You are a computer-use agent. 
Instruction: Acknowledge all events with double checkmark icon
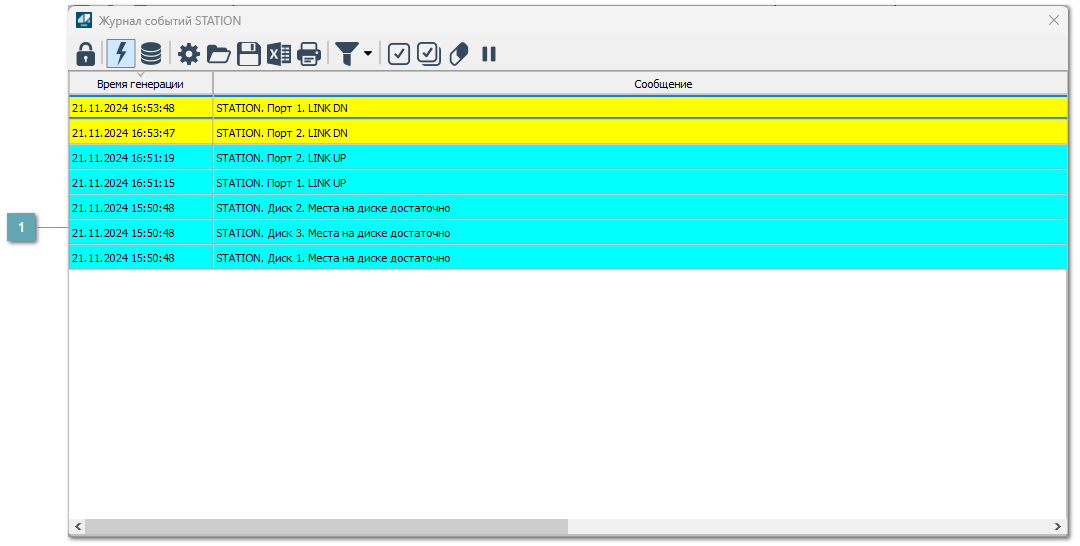pos(429,54)
